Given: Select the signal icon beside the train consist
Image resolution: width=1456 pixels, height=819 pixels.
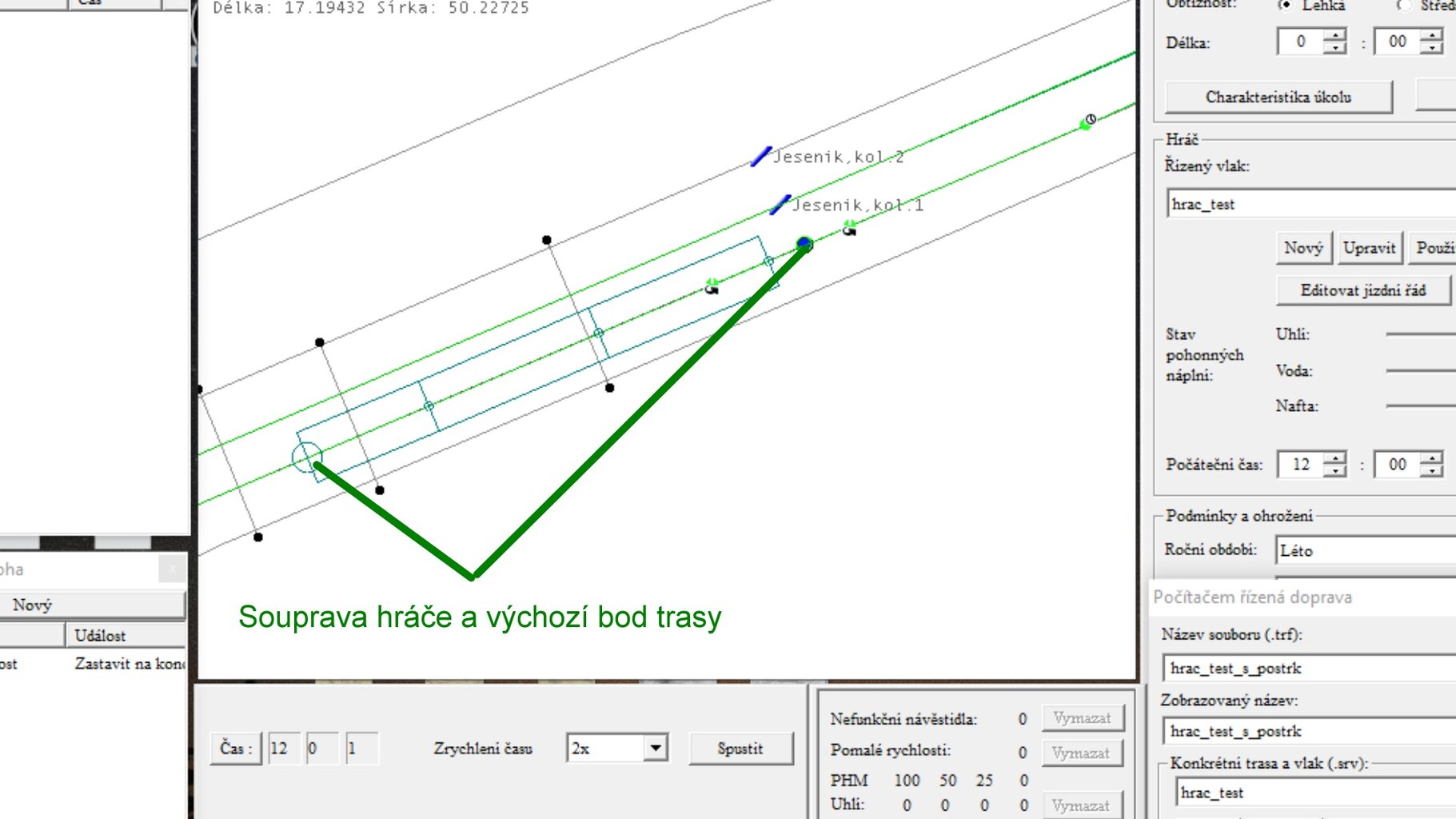Looking at the screenshot, I should (712, 286).
